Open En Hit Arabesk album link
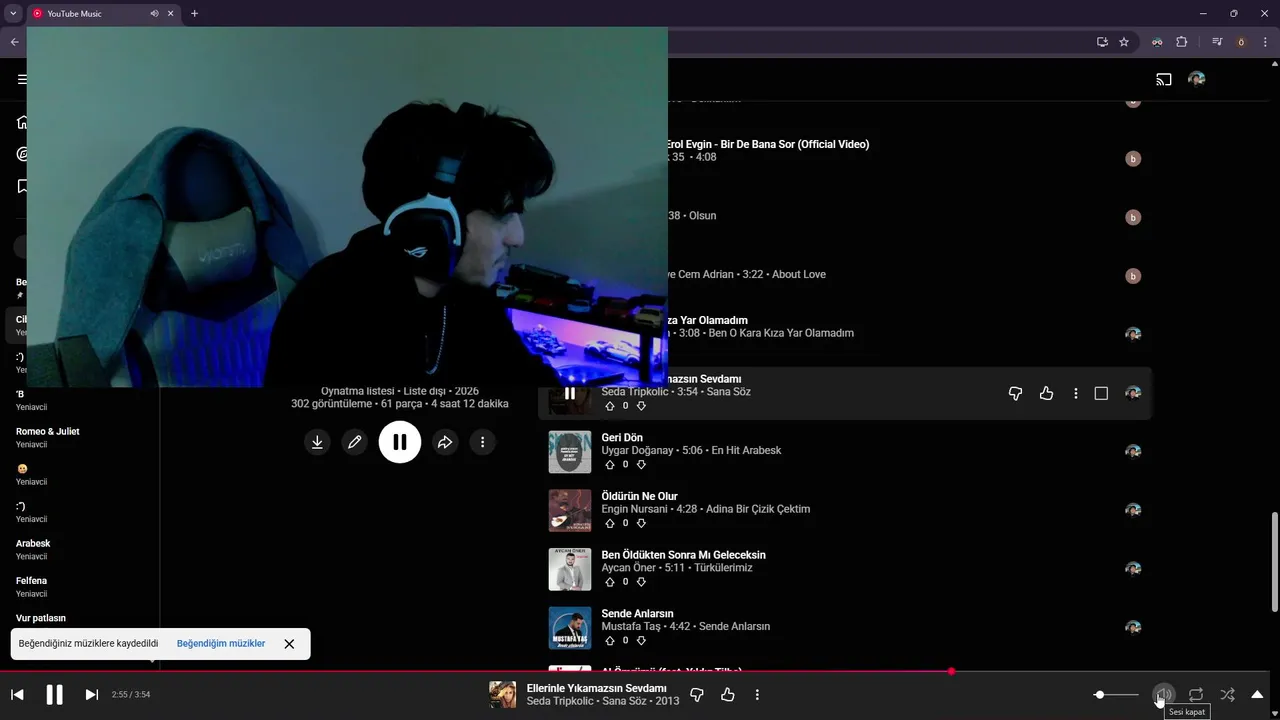The height and width of the screenshot is (720, 1280). click(746, 451)
